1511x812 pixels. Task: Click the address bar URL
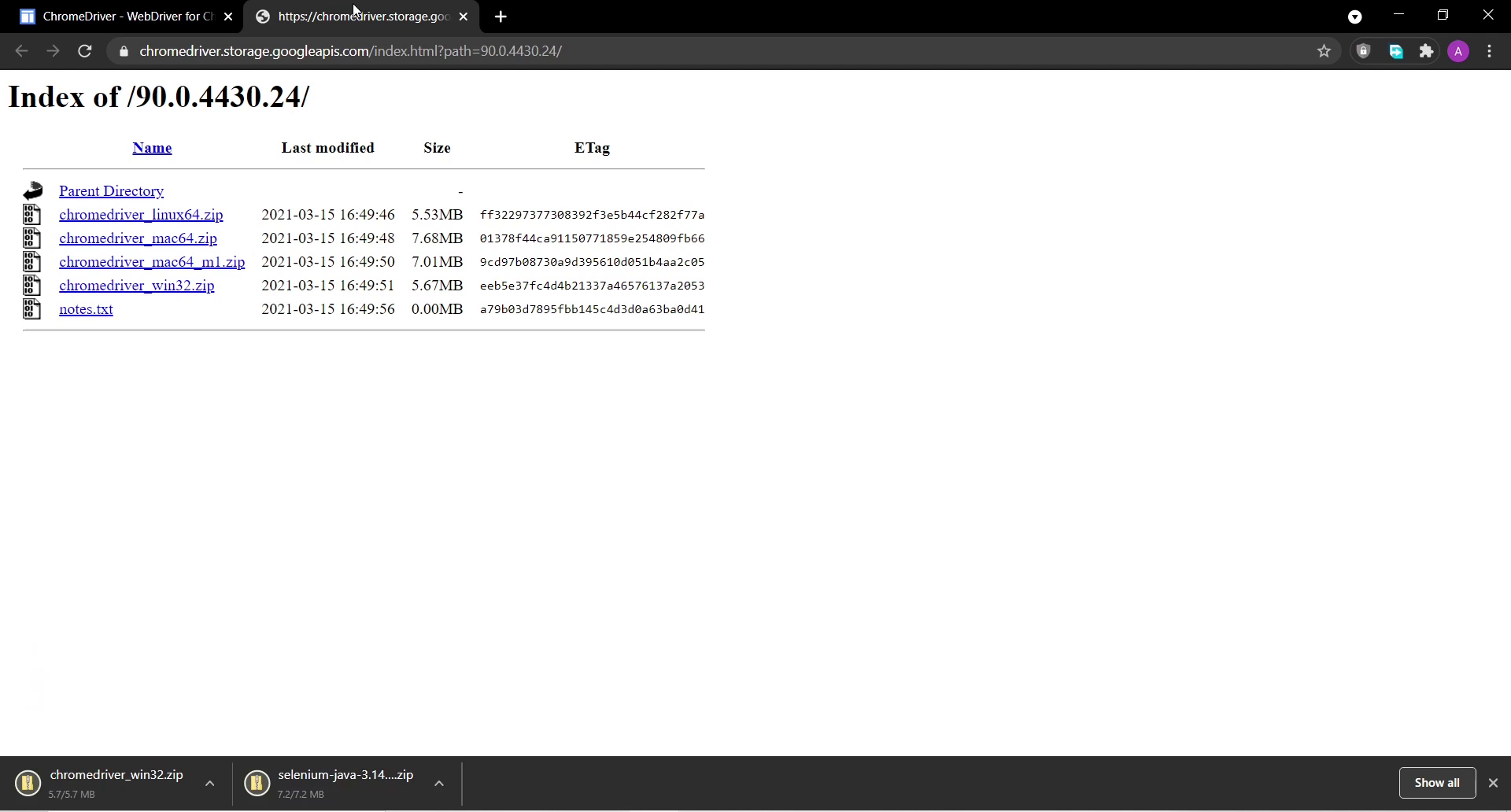coord(351,51)
